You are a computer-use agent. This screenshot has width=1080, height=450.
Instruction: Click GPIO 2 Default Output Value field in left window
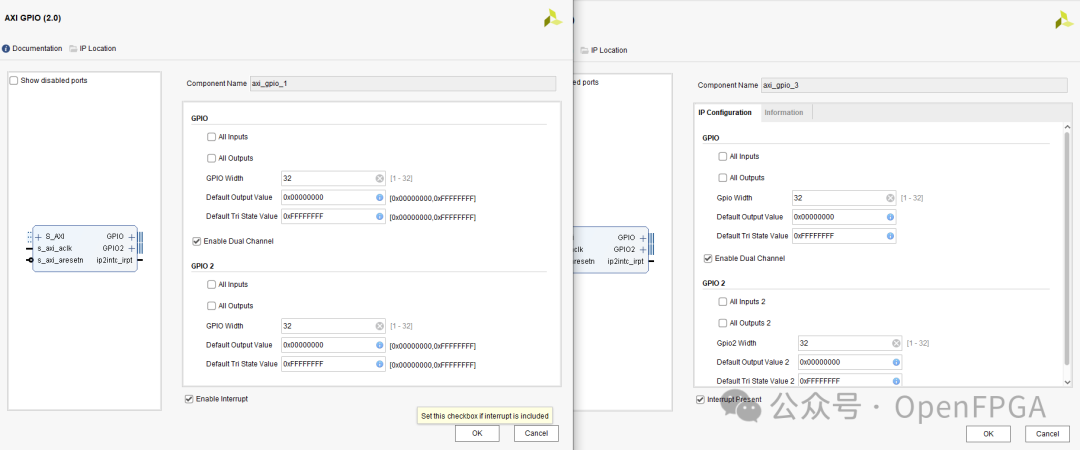click(x=333, y=345)
